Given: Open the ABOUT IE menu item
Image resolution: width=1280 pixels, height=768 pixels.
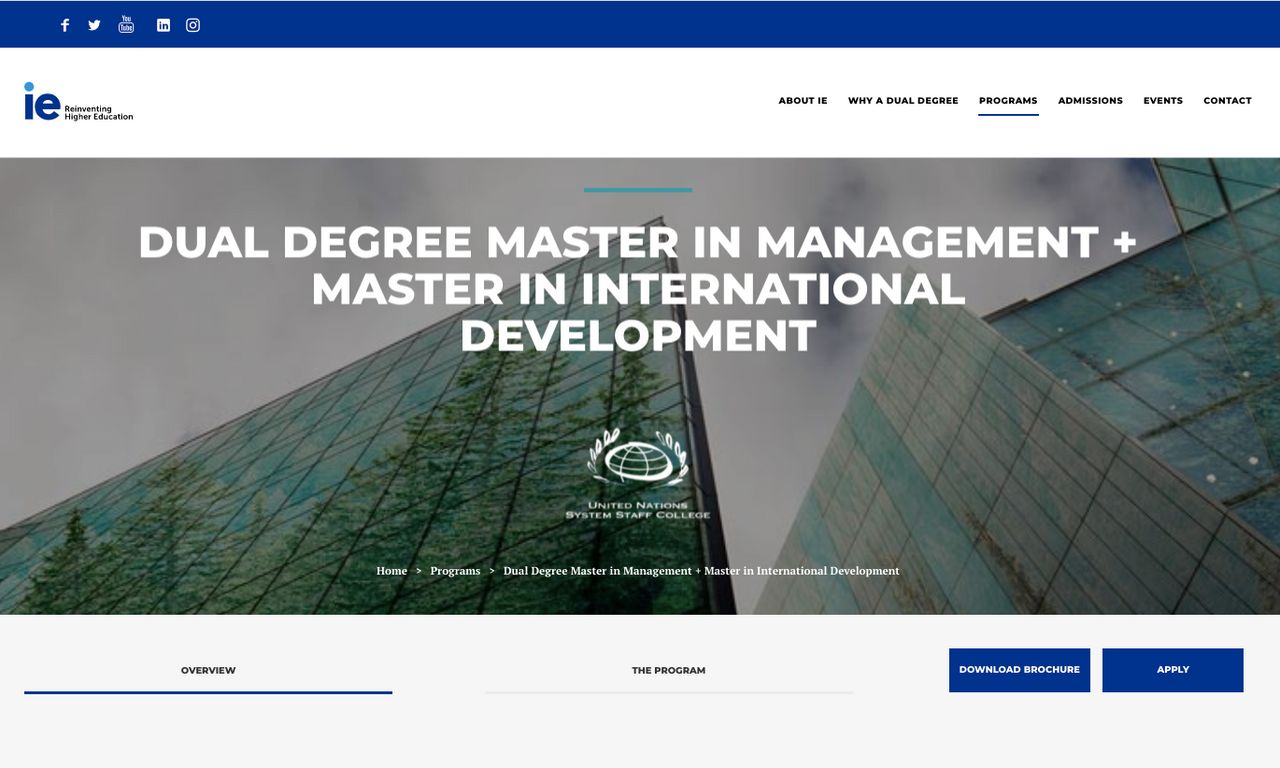Looking at the screenshot, I should pos(803,100).
